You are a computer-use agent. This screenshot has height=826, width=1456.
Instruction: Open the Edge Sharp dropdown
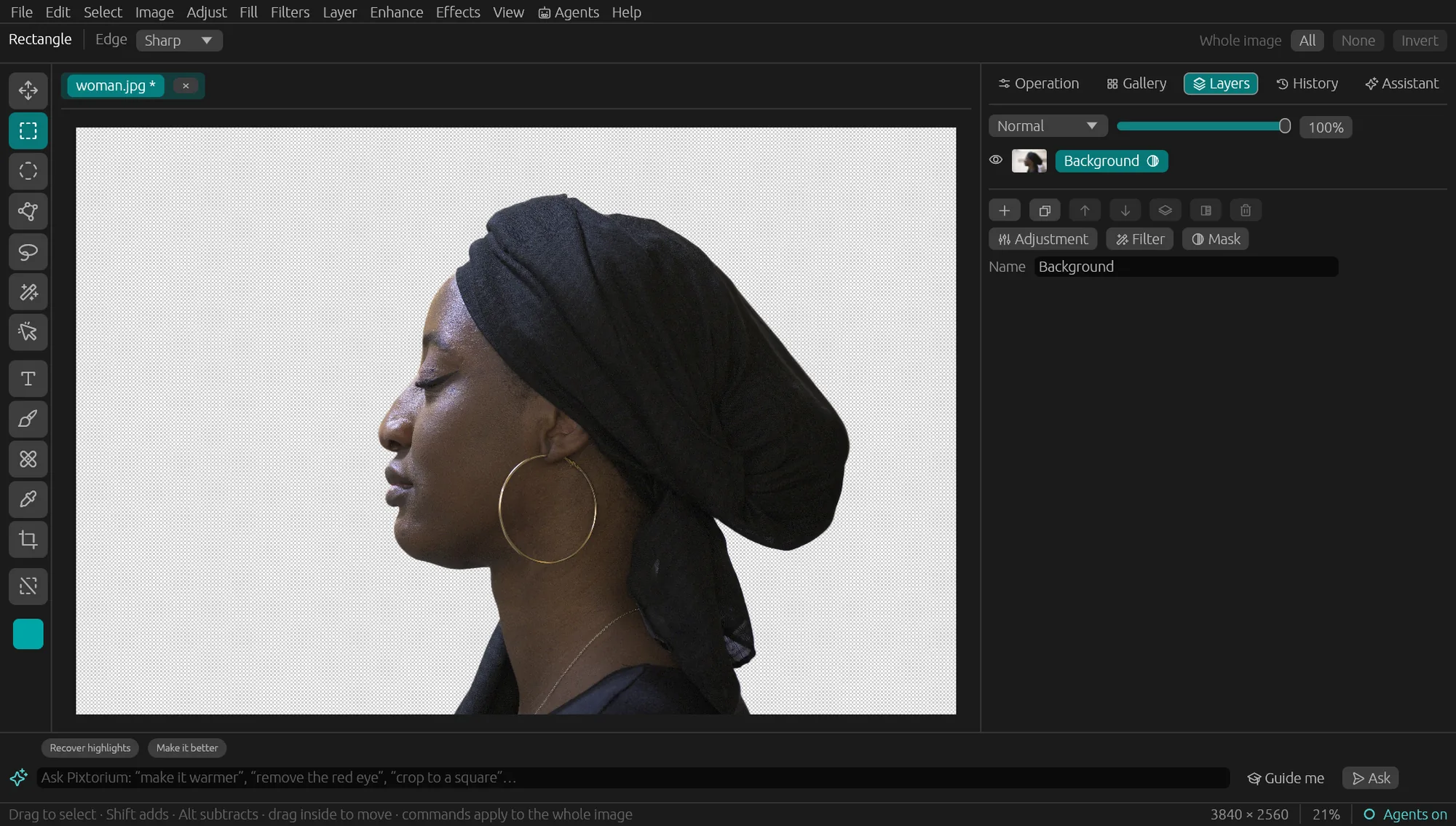(179, 40)
